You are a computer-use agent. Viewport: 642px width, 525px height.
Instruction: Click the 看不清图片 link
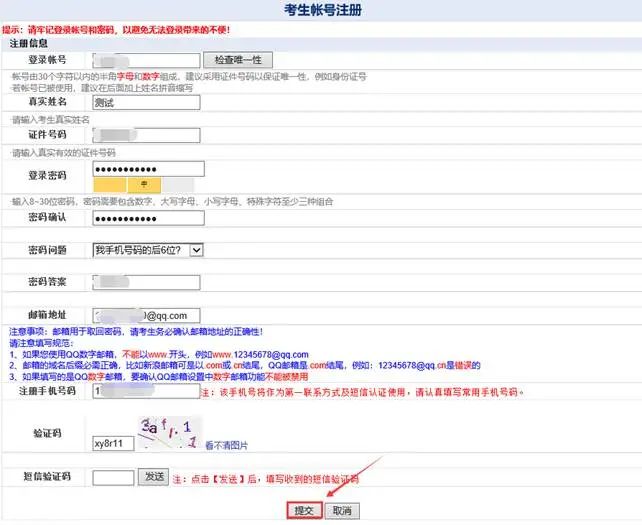tap(226, 445)
